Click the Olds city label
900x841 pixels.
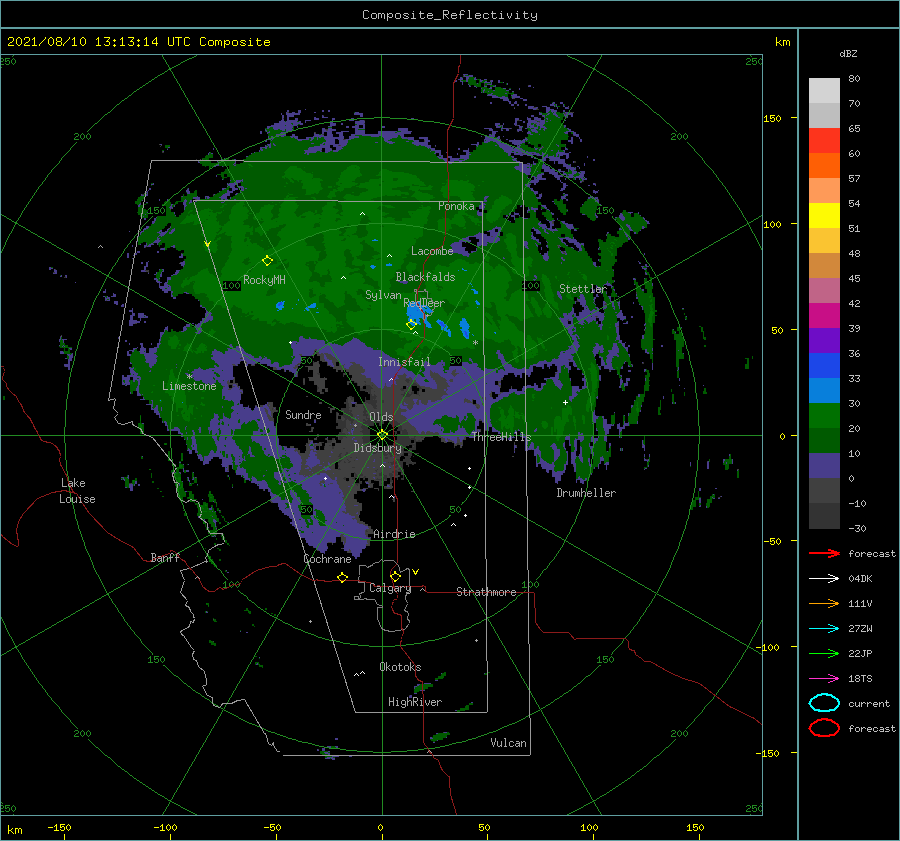coord(381,417)
